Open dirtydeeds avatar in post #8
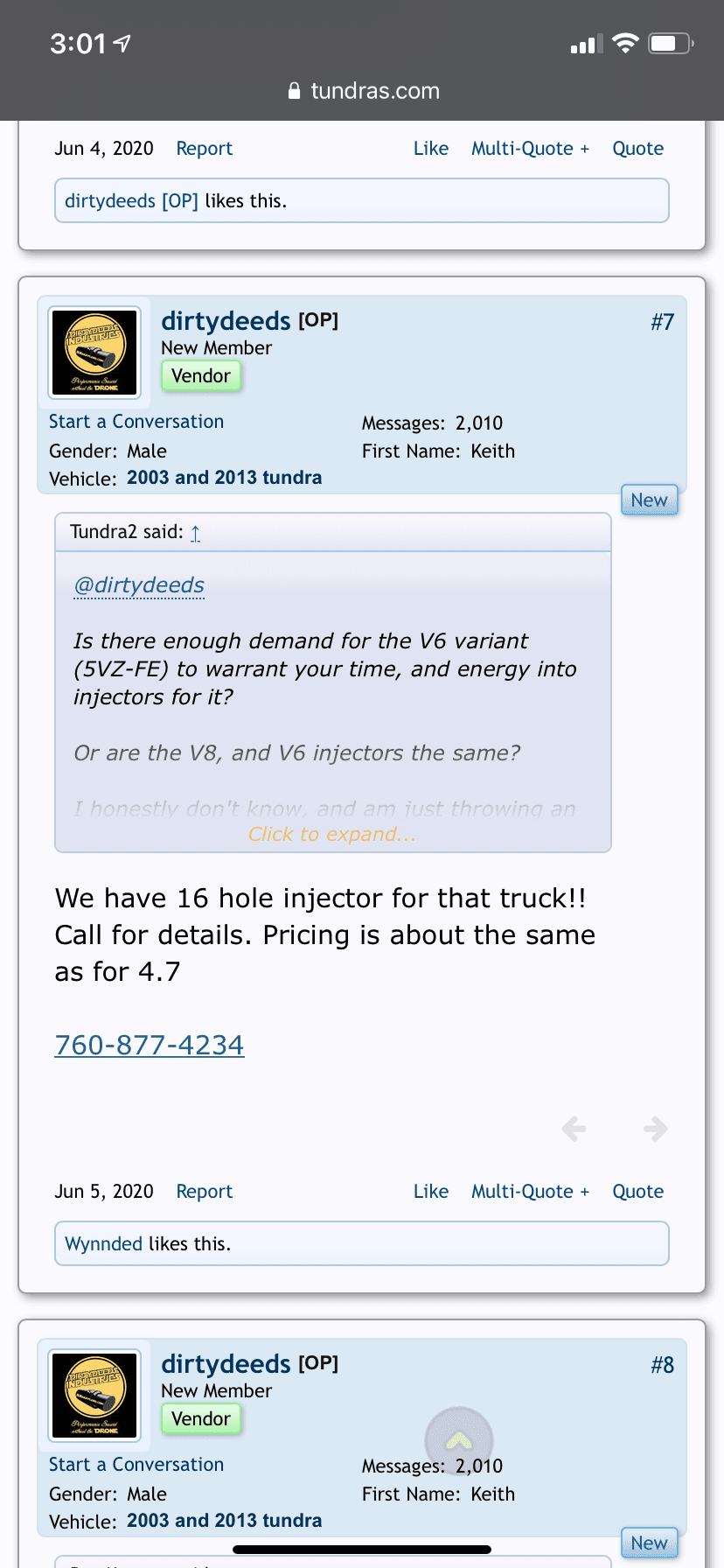Image resolution: width=724 pixels, height=1568 pixels. coord(94,1396)
